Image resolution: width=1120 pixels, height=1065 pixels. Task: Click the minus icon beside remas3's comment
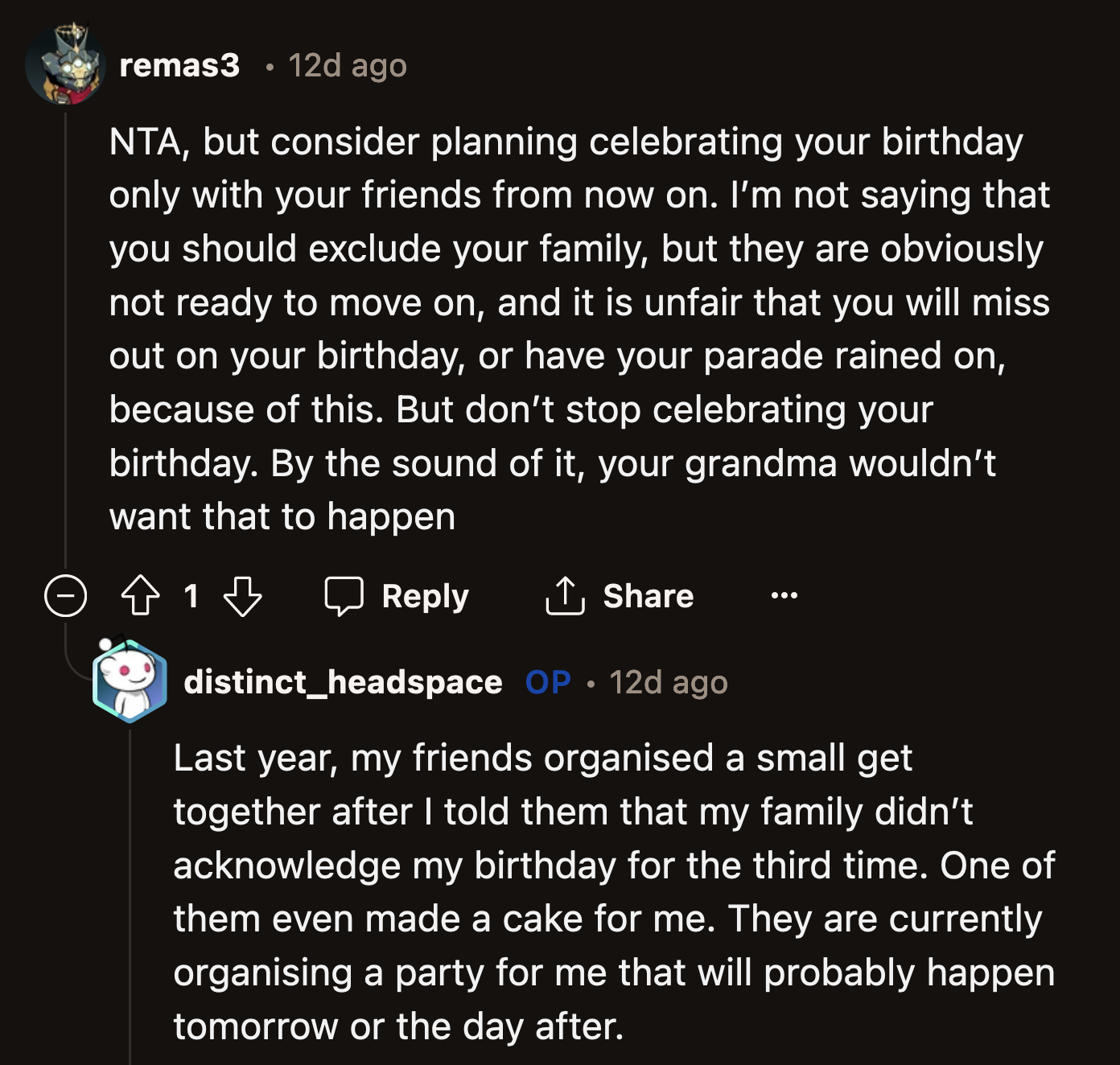[68, 595]
